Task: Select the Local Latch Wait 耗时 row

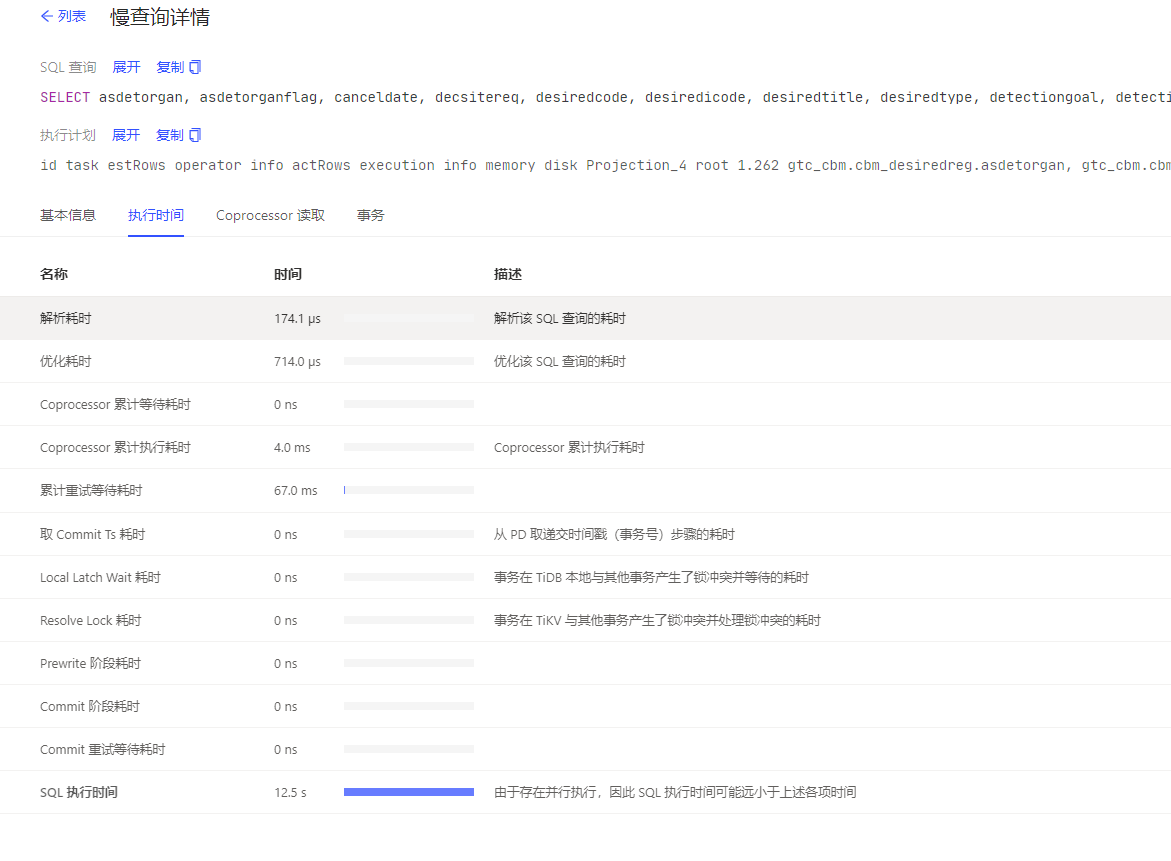Action: [x=100, y=577]
